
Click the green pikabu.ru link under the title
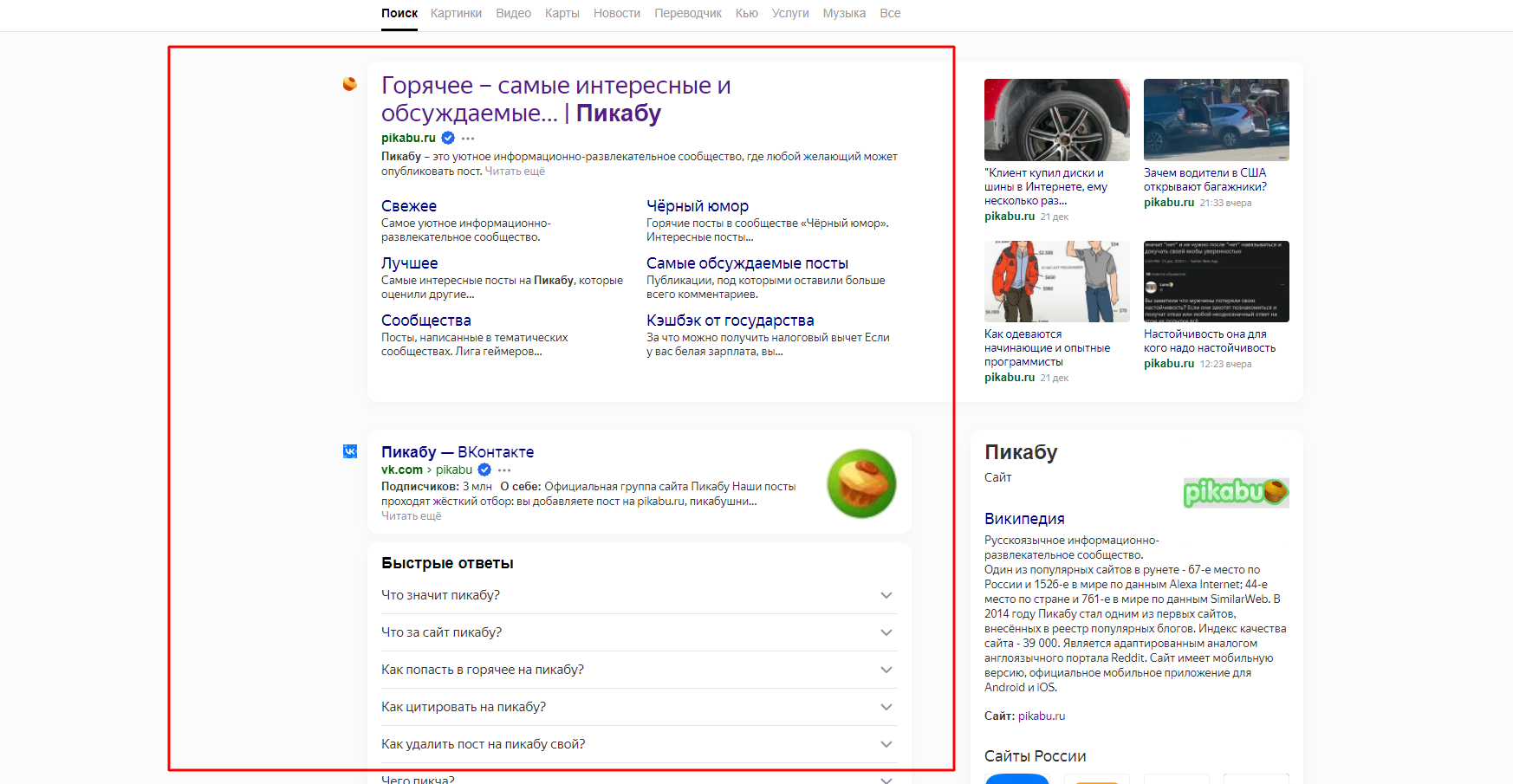point(408,138)
